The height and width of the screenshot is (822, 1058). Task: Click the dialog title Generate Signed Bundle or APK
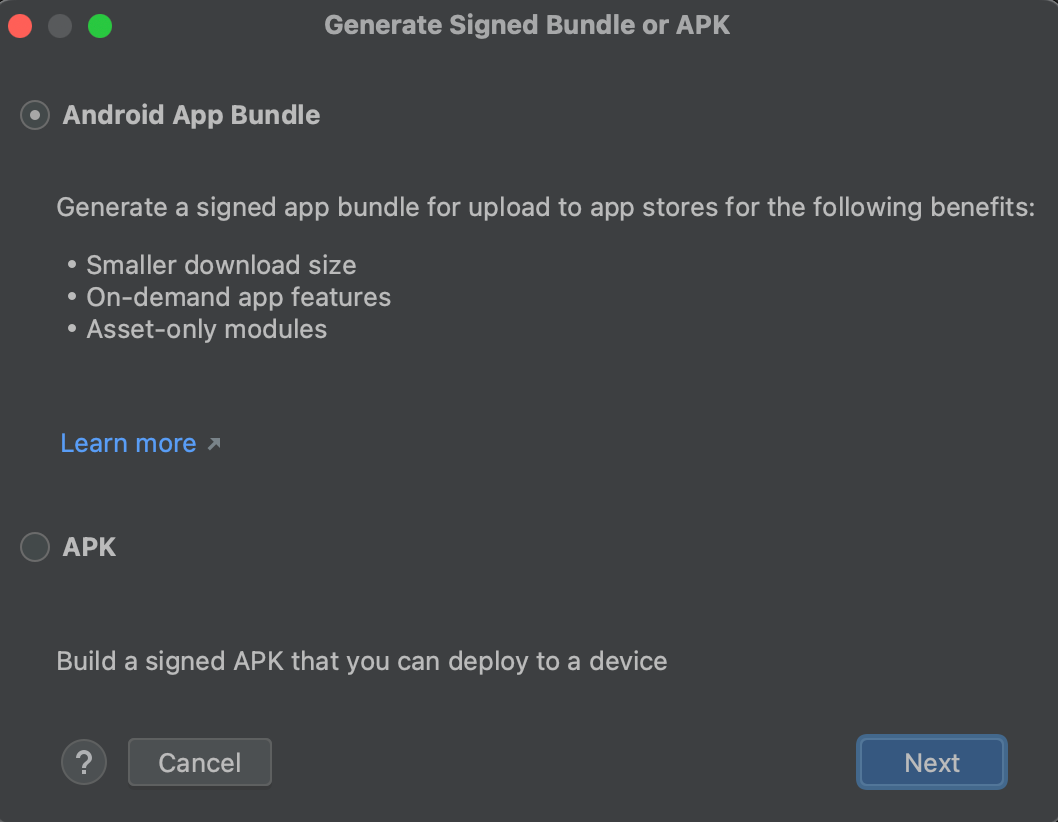(528, 25)
